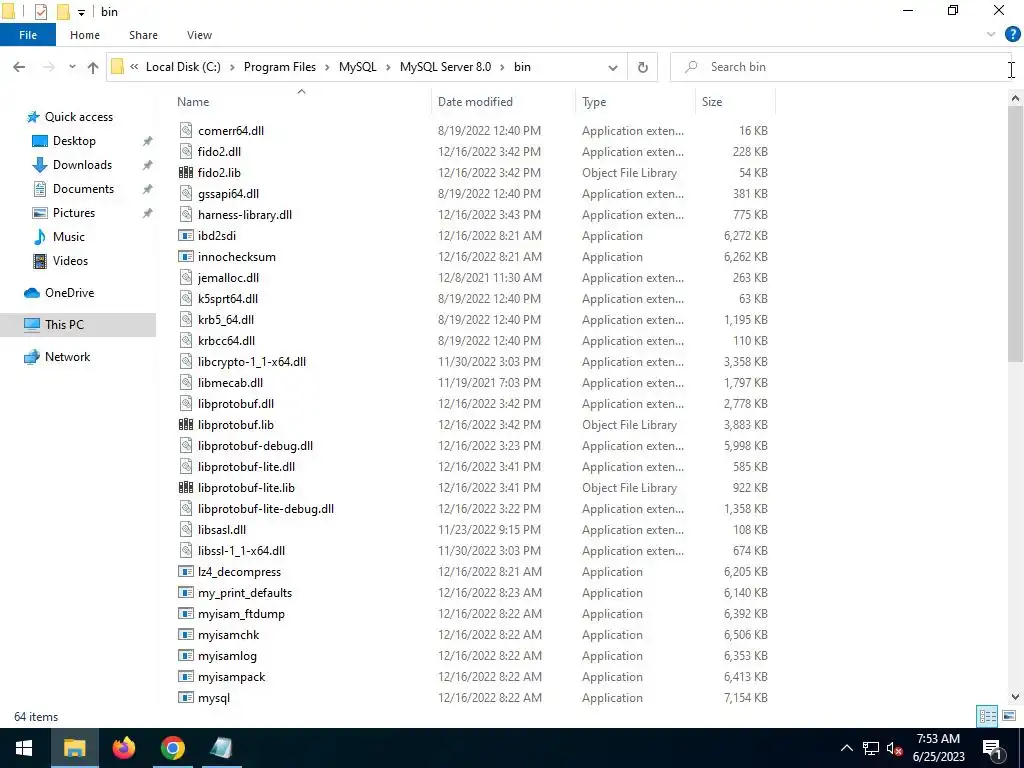Screen dimensions: 1024x768
Task: Select the libprotobuf.lib file icon
Action: tap(186, 424)
